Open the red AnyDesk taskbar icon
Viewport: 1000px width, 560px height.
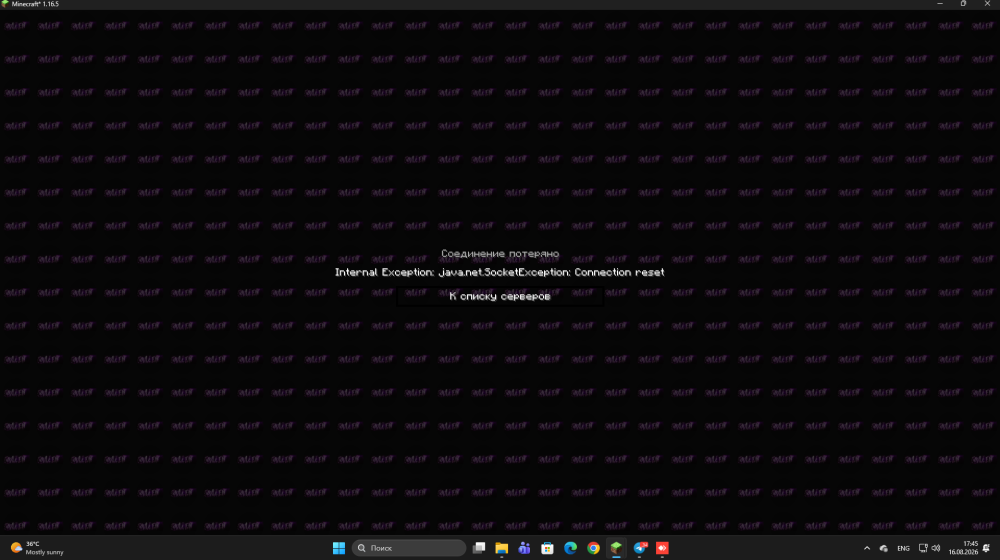[x=663, y=548]
